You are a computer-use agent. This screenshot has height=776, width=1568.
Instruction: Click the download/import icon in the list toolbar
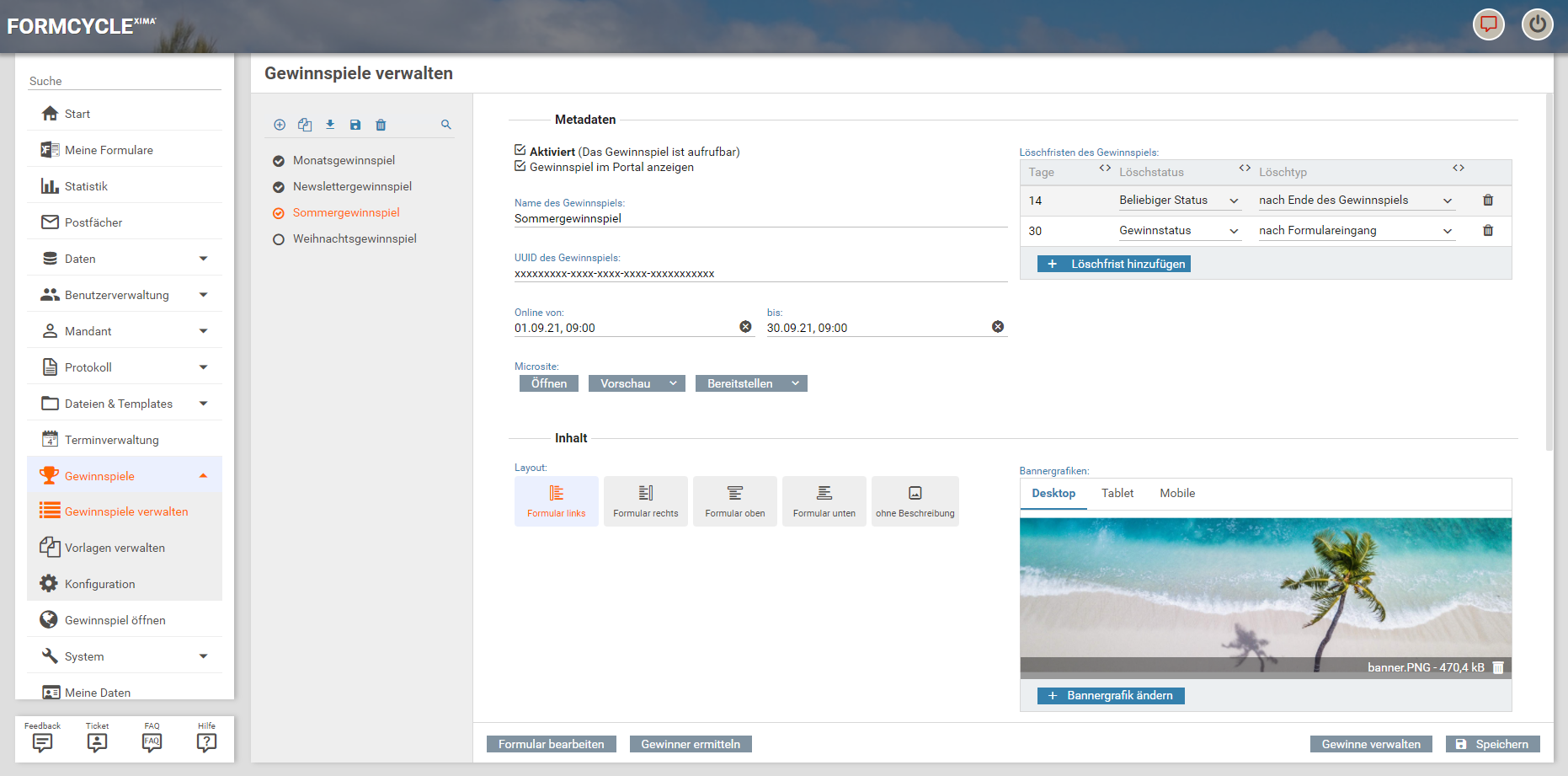pyautogui.click(x=330, y=125)
